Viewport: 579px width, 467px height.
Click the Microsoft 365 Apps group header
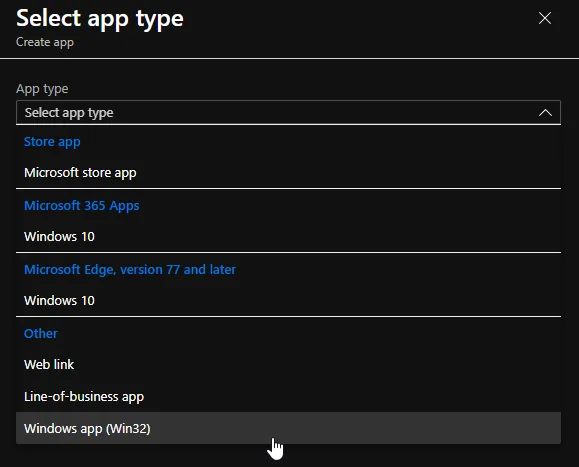[x=82, y=206]
